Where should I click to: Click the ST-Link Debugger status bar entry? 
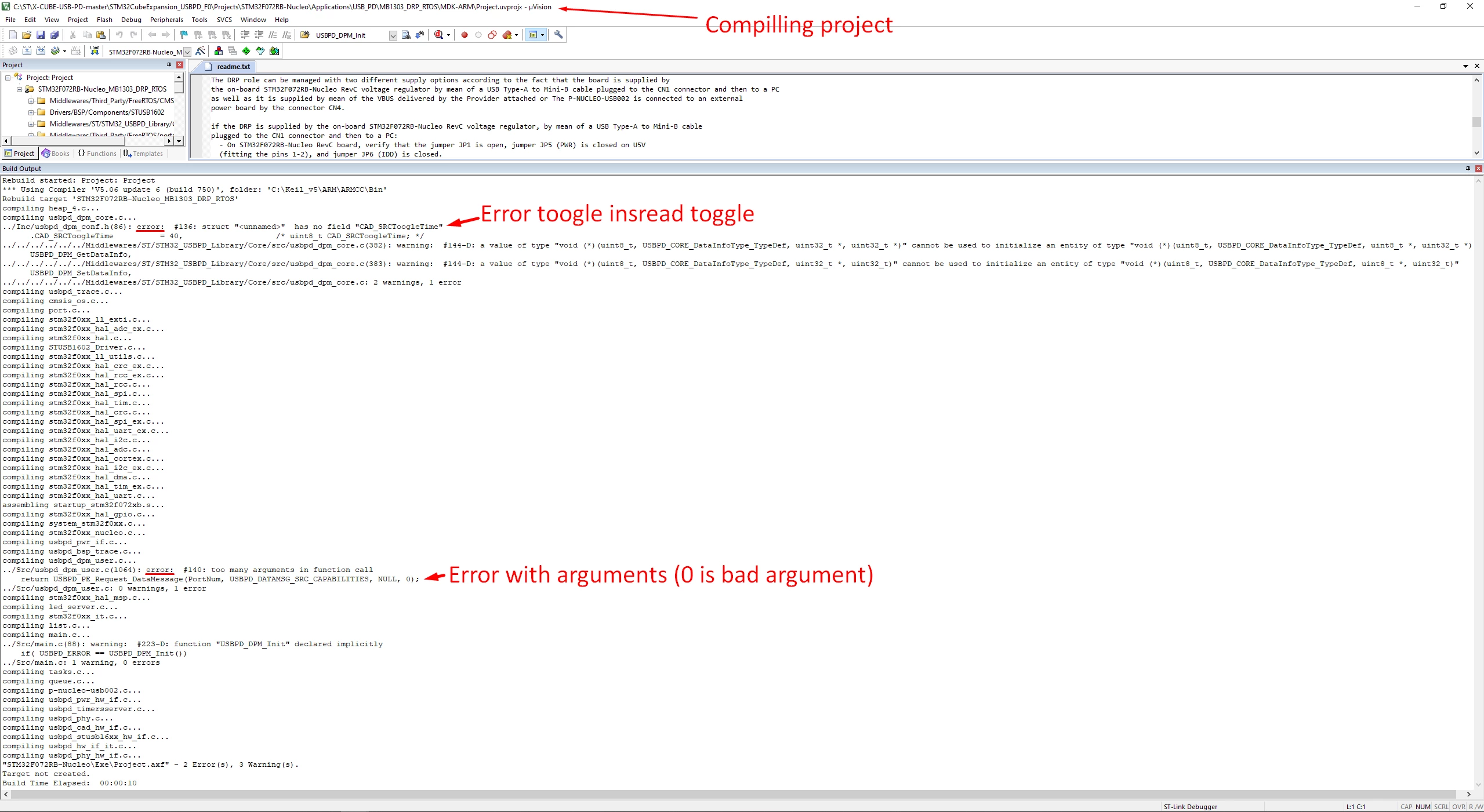pos(1190,807)
